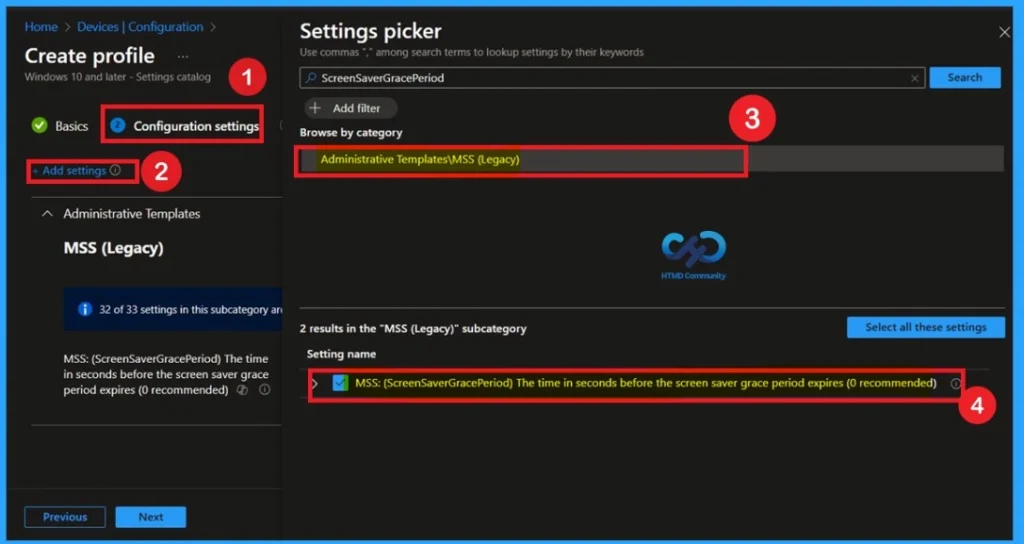Image resolution: width=1024 pixels, height=544 pixels.
Task: Click the Next button
Action: point(151,517)
